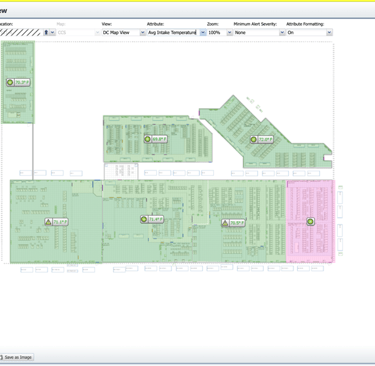Click green status icon in upper middle room
This screenshot has width=375, height=366.
pyautogui.click(x=148, y=139)
